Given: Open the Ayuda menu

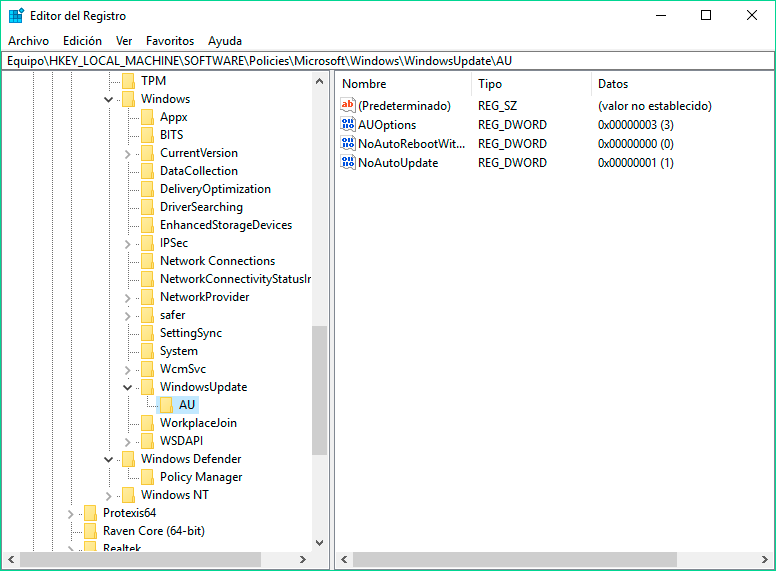Looking at the screenshot, I should (x=225, y=41).
